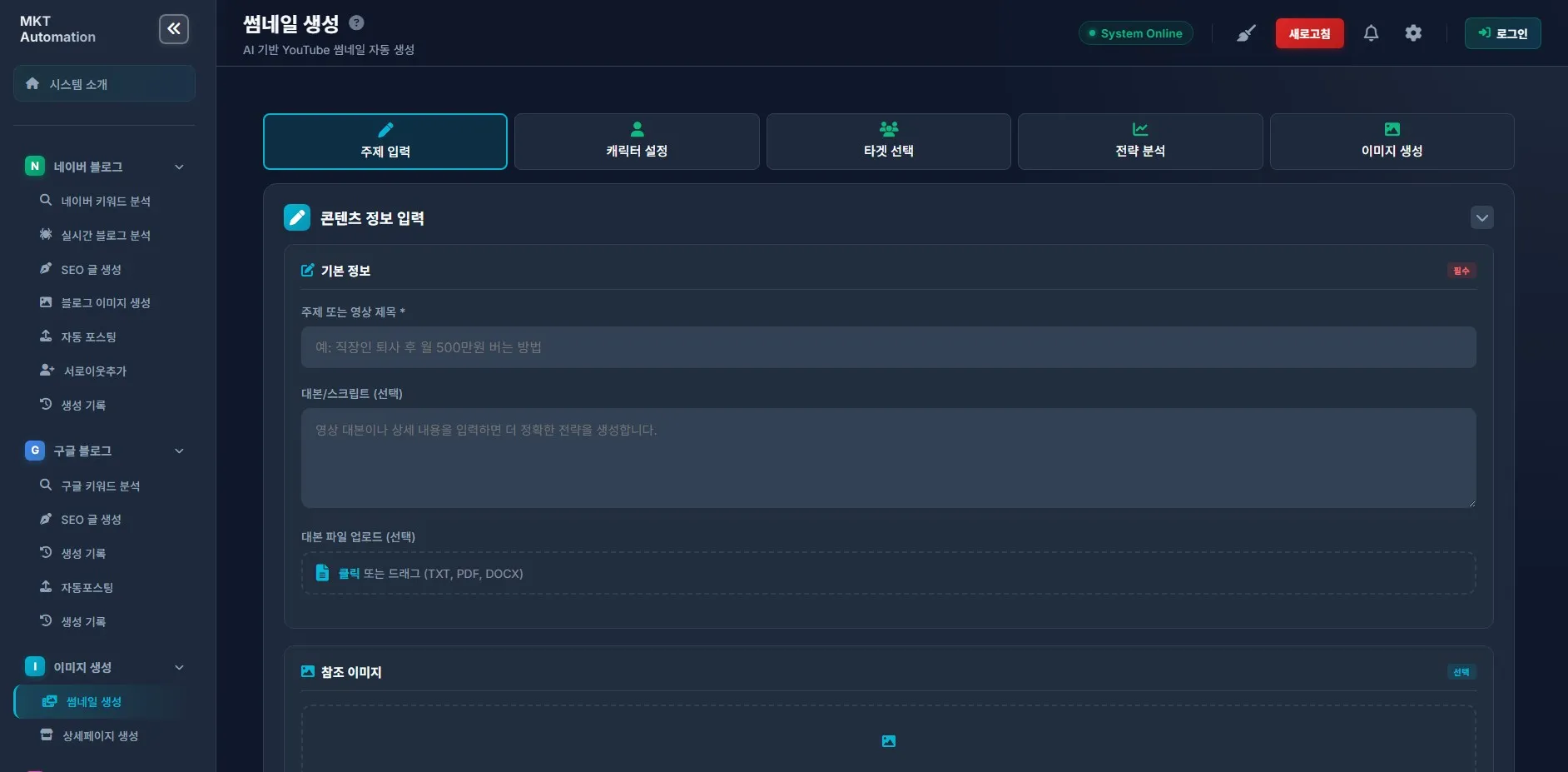Click the I badge of 이미지 생성 section
The width and height of the screenshot is (1568, 772).
34,666
